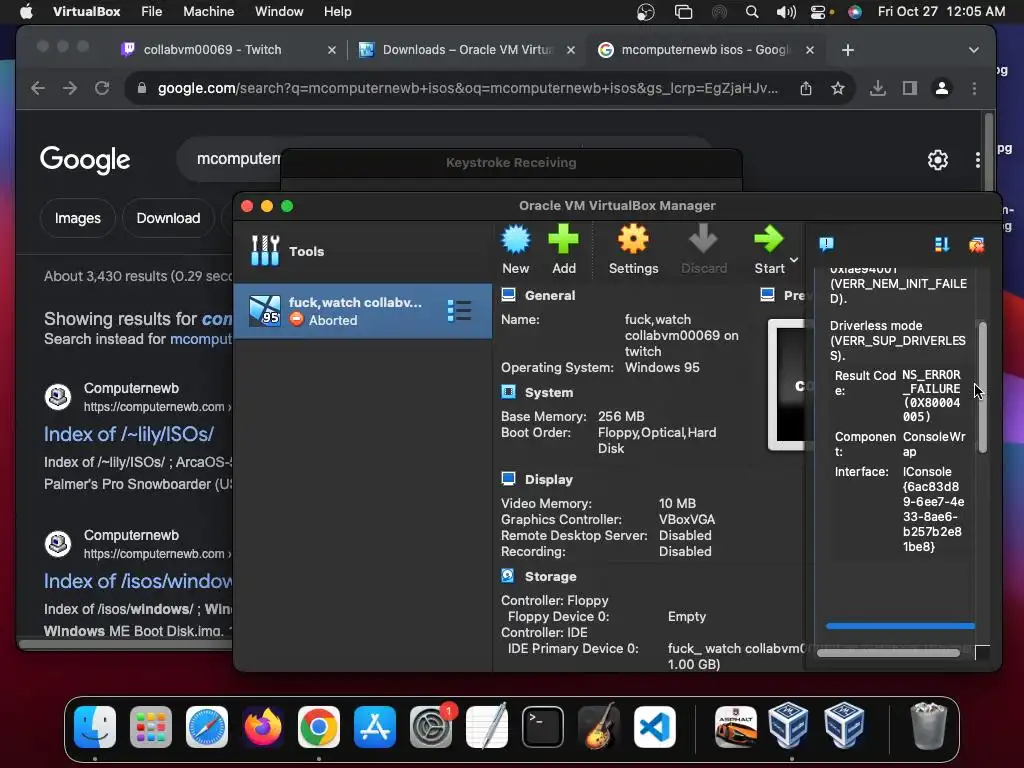The image size is (1024, 768).
Task: Open a new Chrome tab
Action: click(848, 50)
